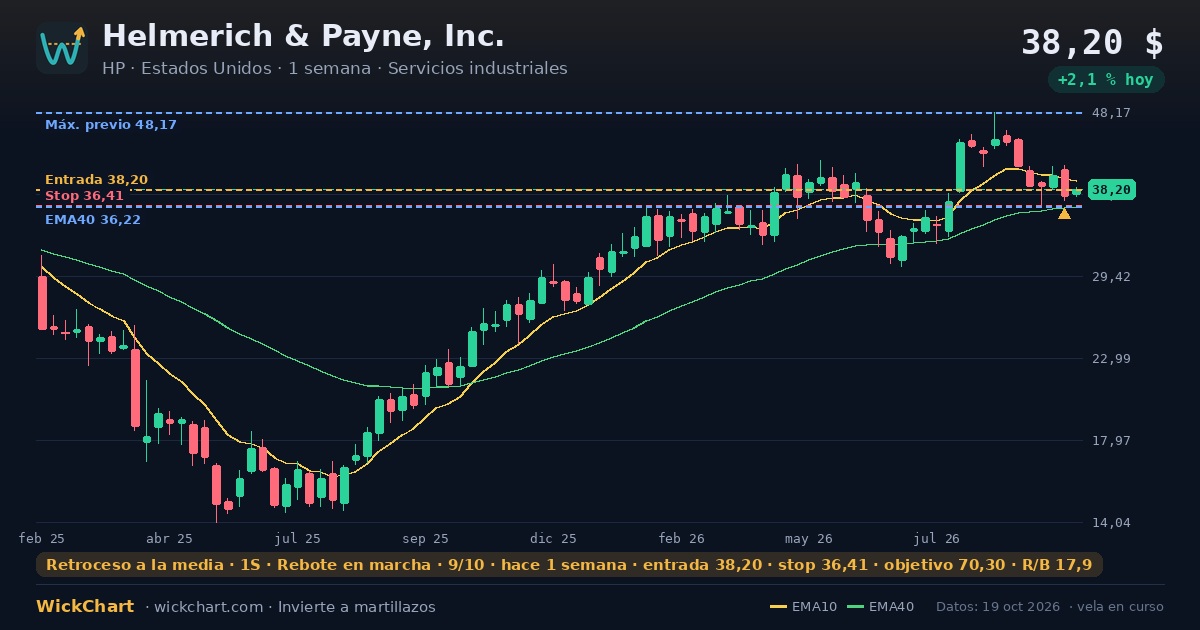Click the +2,1 % hoy badge

[1106, 80]
